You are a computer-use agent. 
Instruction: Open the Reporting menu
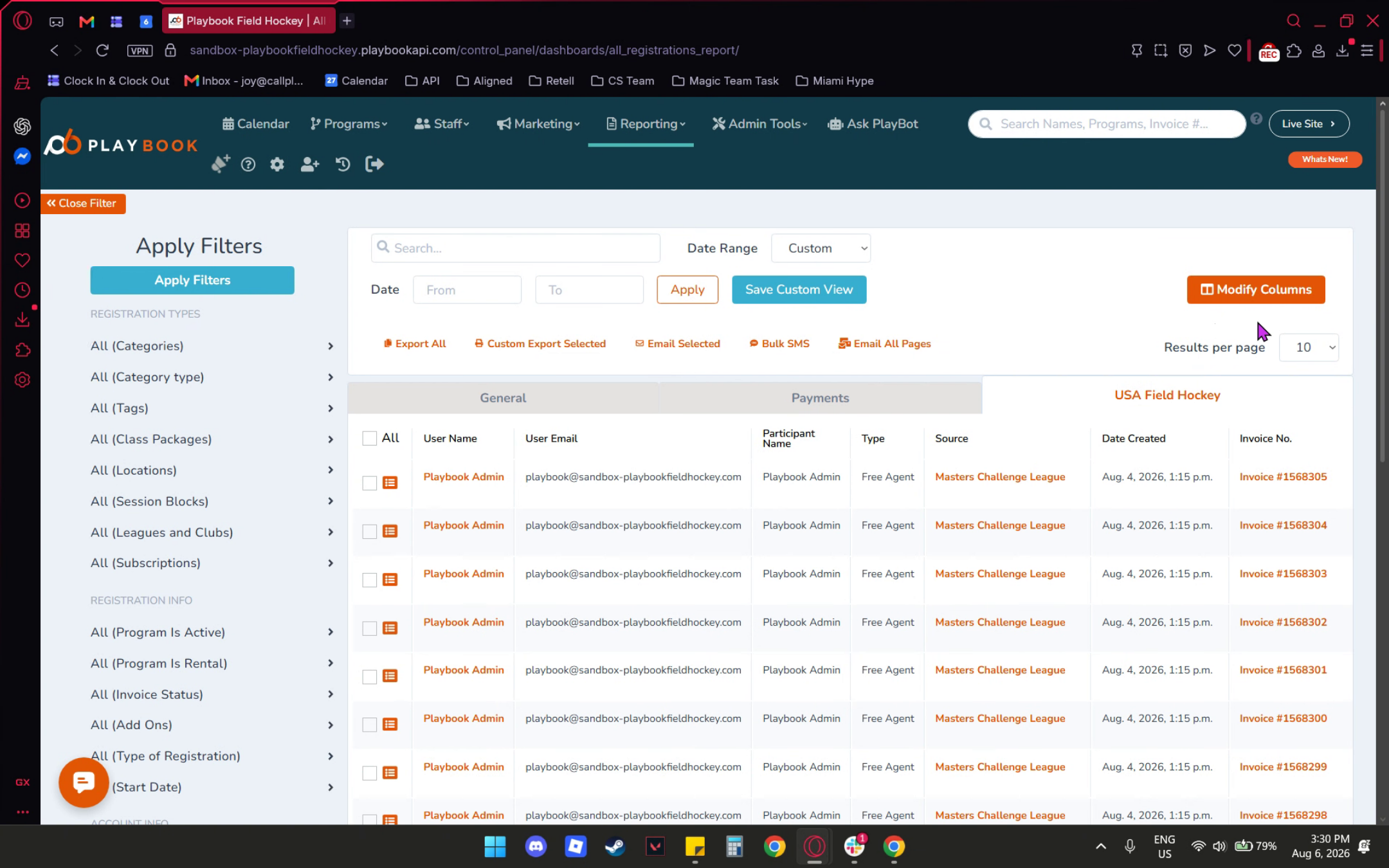click(x=646, y=123)
